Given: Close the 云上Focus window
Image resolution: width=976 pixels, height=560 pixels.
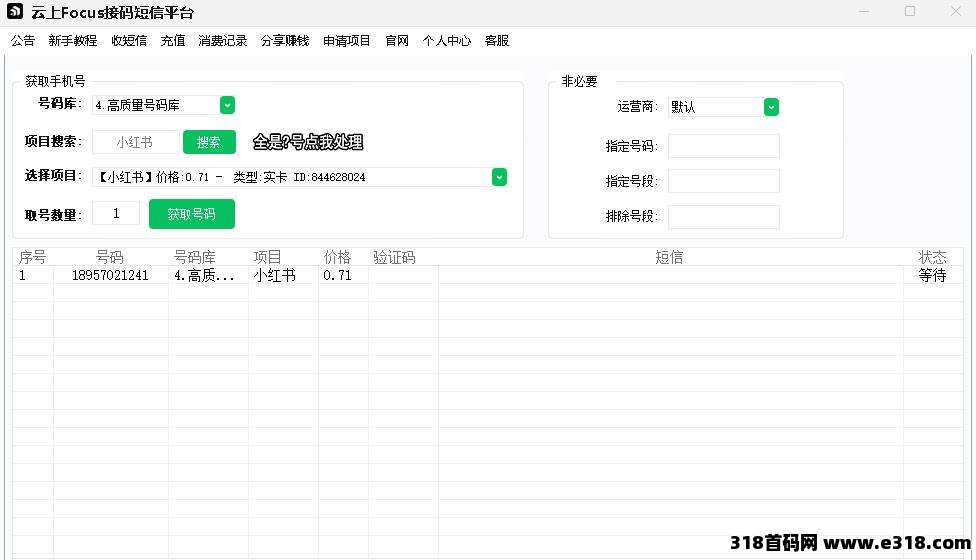Looking at the screenshot, I should [x=956, y=11].
